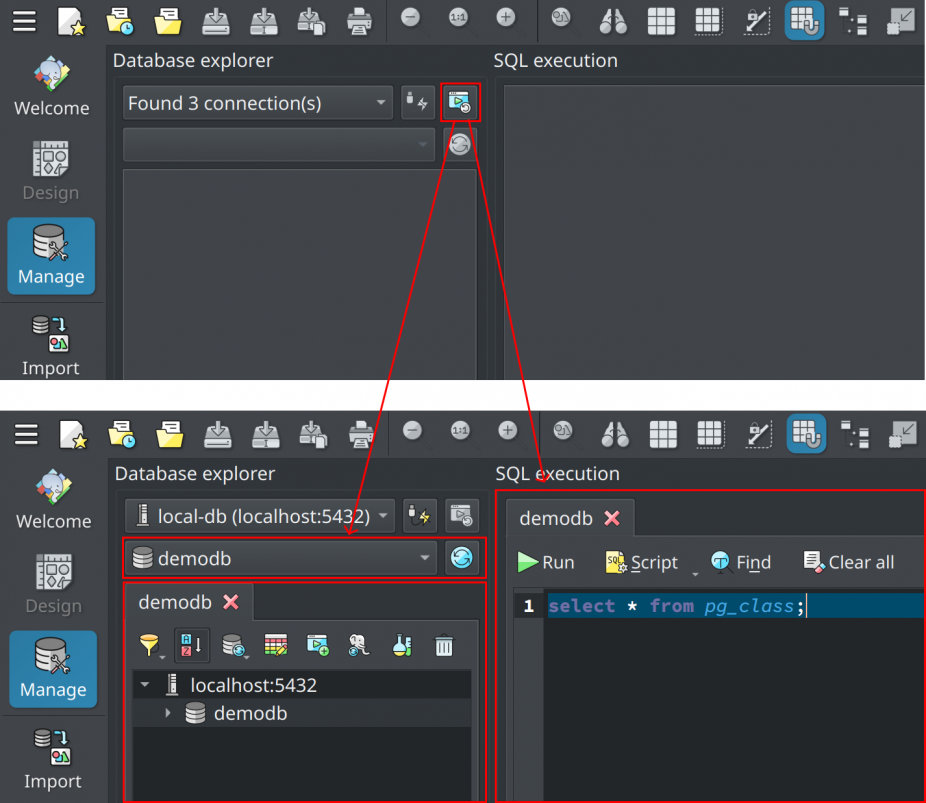The width and height of the screenshot is (926, 803).
Task: Click the SQL execution icon outlined in red
Action: (460, 103)
